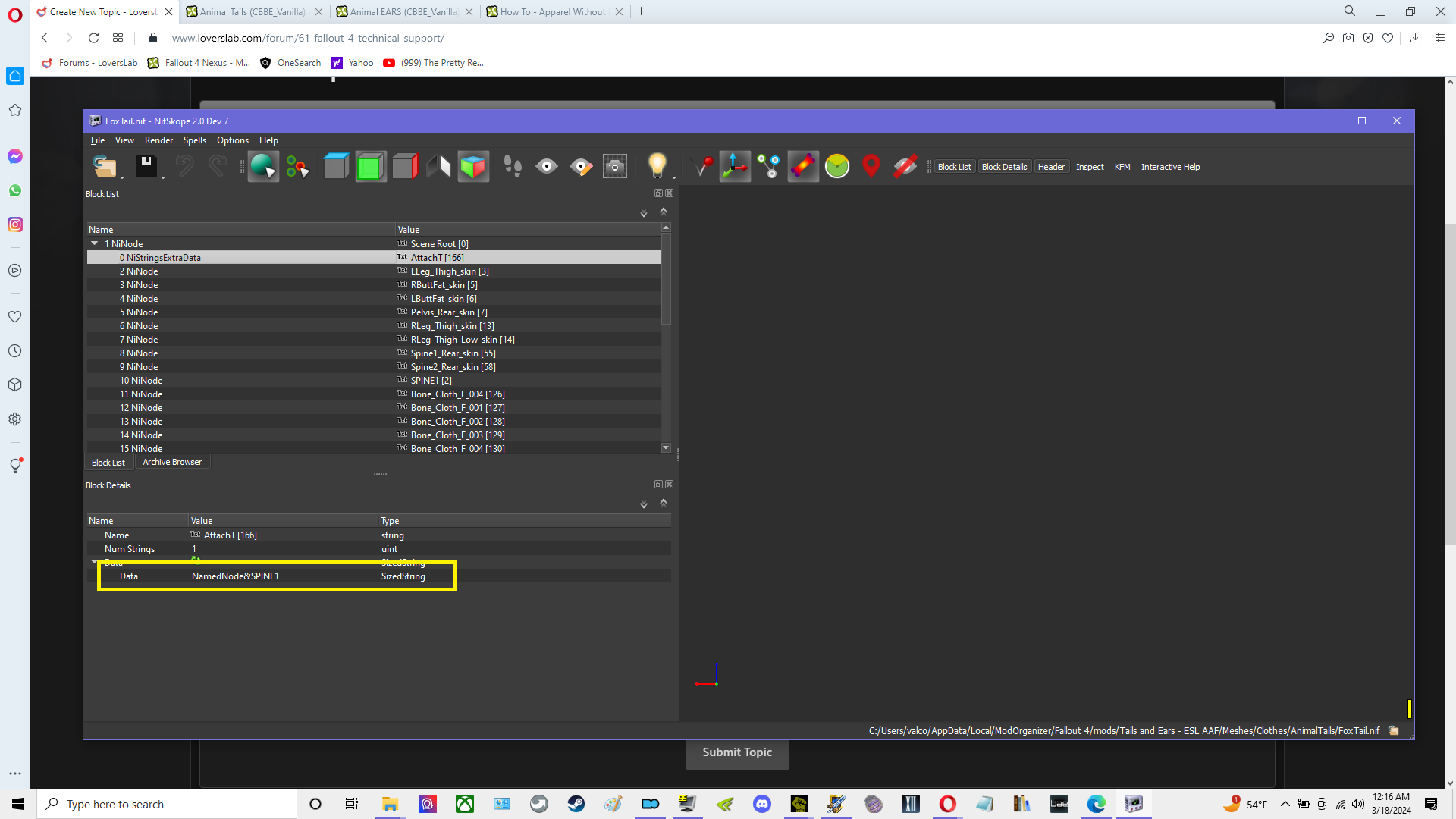Open Steam from Windows taskbar

[x=576, y=804]
